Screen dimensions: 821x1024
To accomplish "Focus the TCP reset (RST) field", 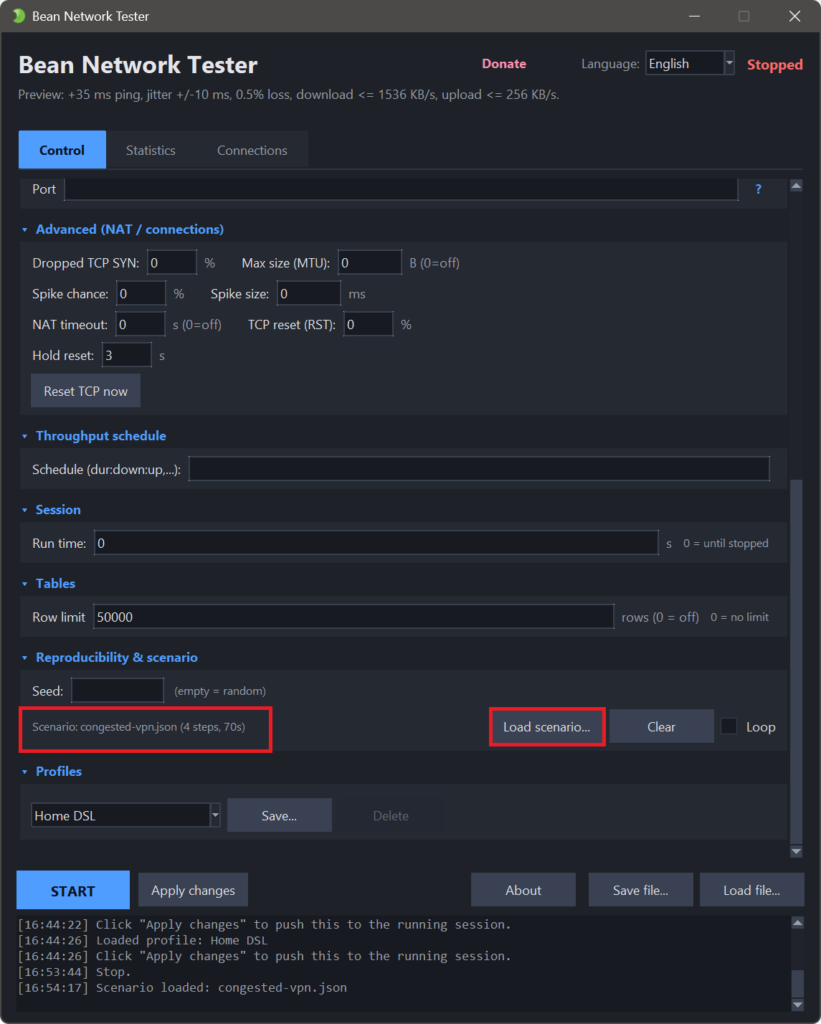I will (x=368, y=324).
